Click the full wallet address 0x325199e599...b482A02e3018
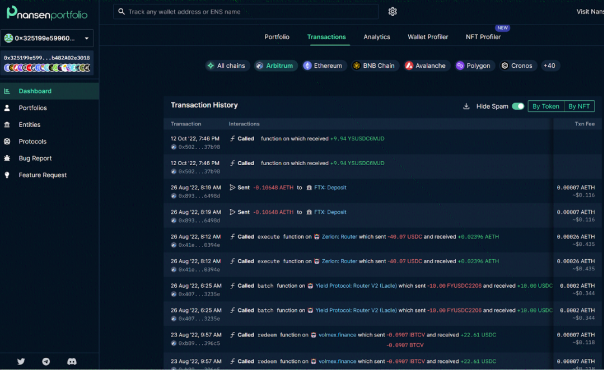Viewport: 604px width, 370px height. tap(47, 58)
